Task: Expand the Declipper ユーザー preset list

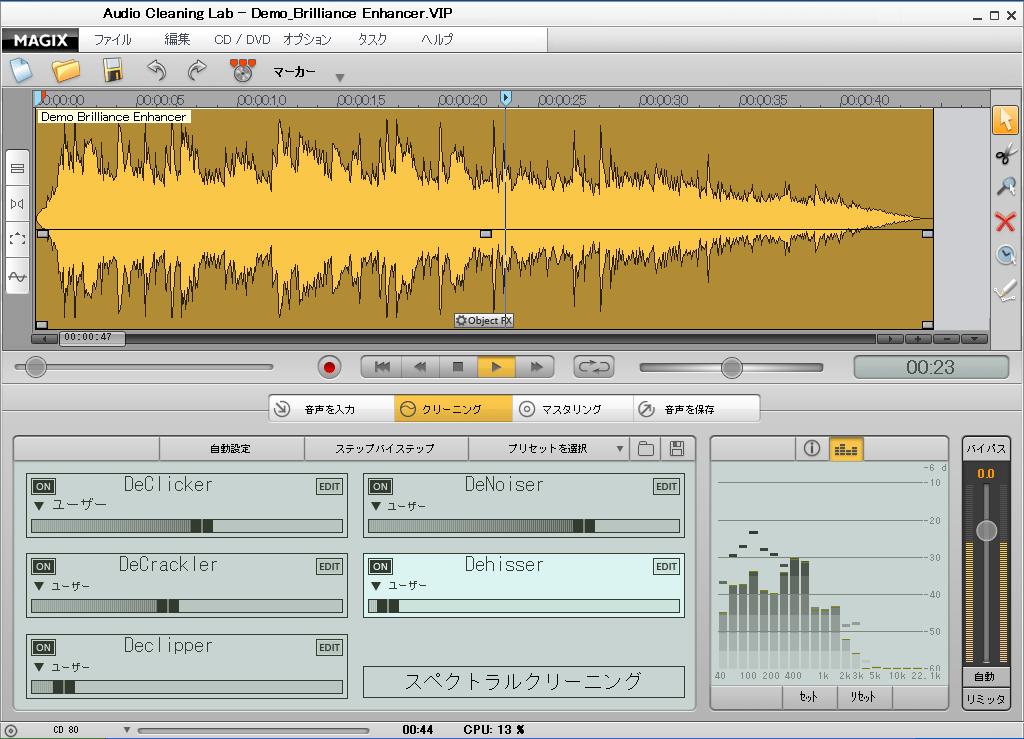Action: click(39, 667)
